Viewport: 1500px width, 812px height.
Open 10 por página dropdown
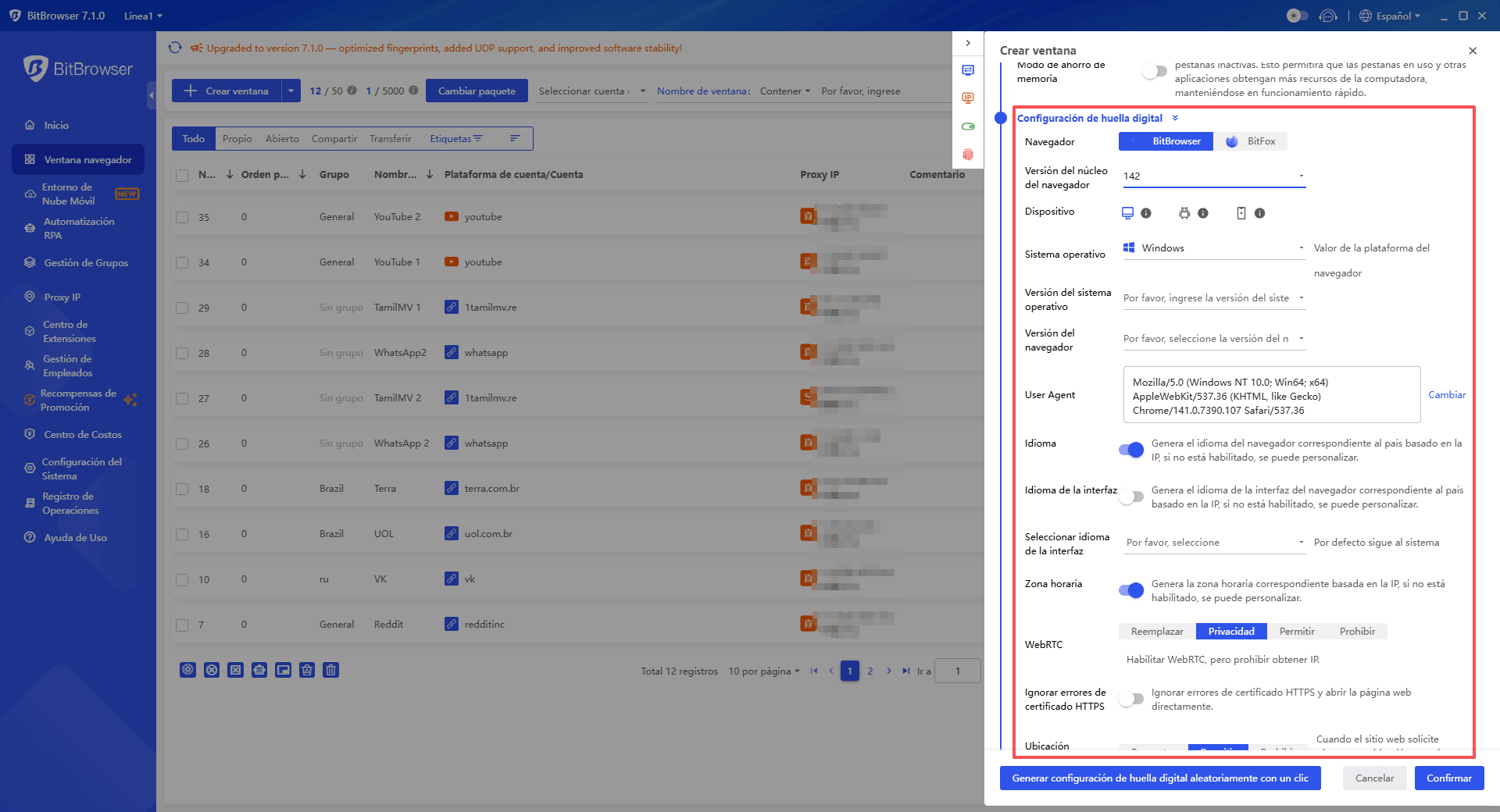(x=764, y=671)
